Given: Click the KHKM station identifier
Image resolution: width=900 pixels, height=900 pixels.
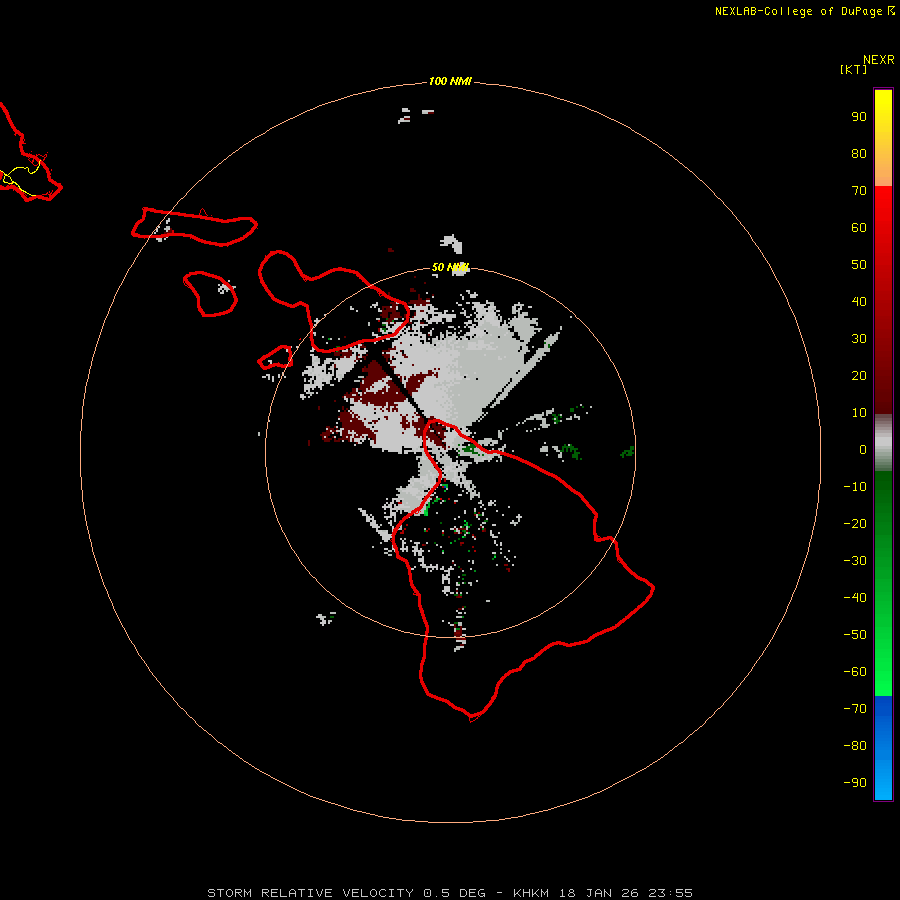Looking at the screenshot, I should (532, 893).
